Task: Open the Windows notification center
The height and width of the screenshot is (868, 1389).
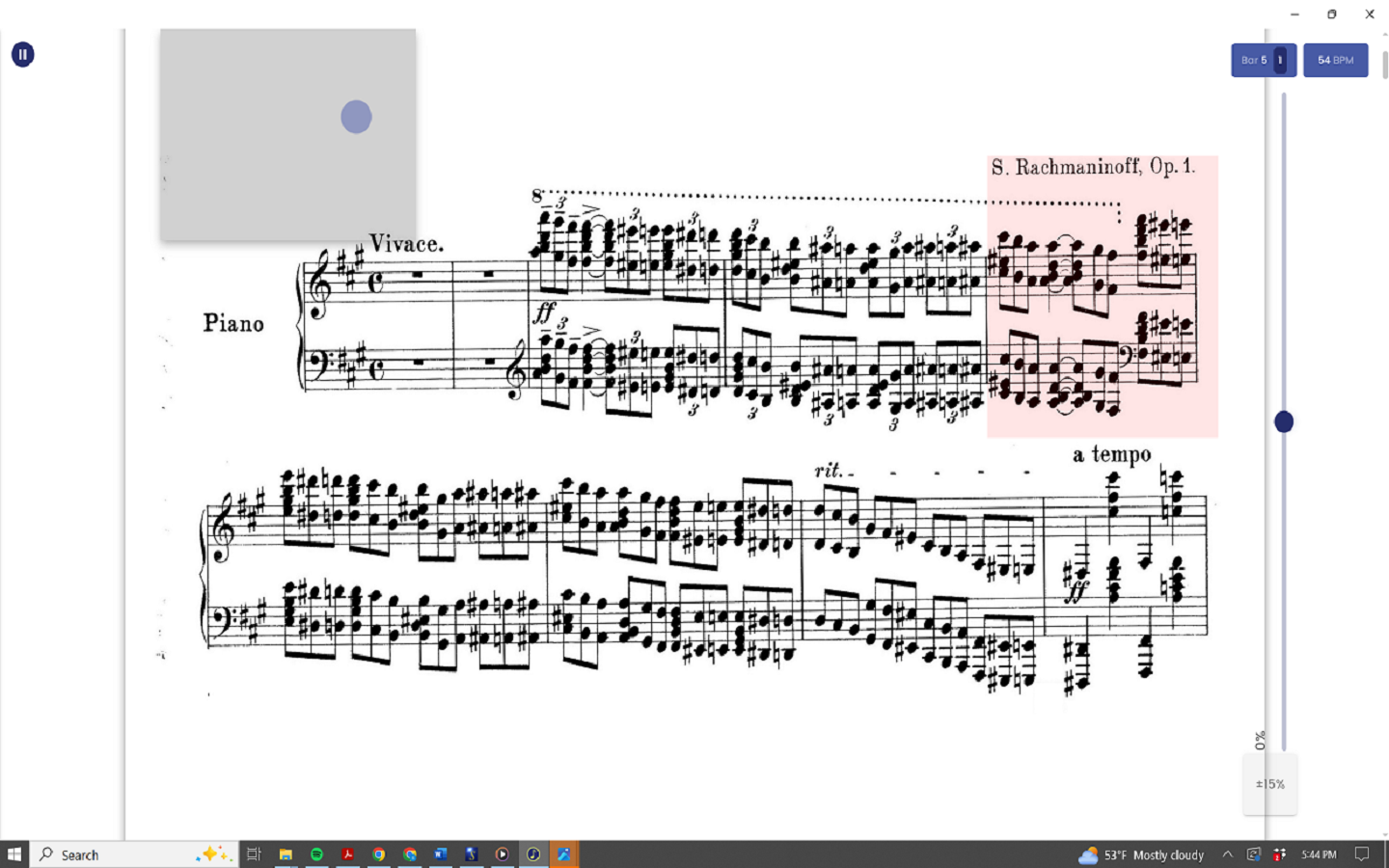Action: (1362, 854)
